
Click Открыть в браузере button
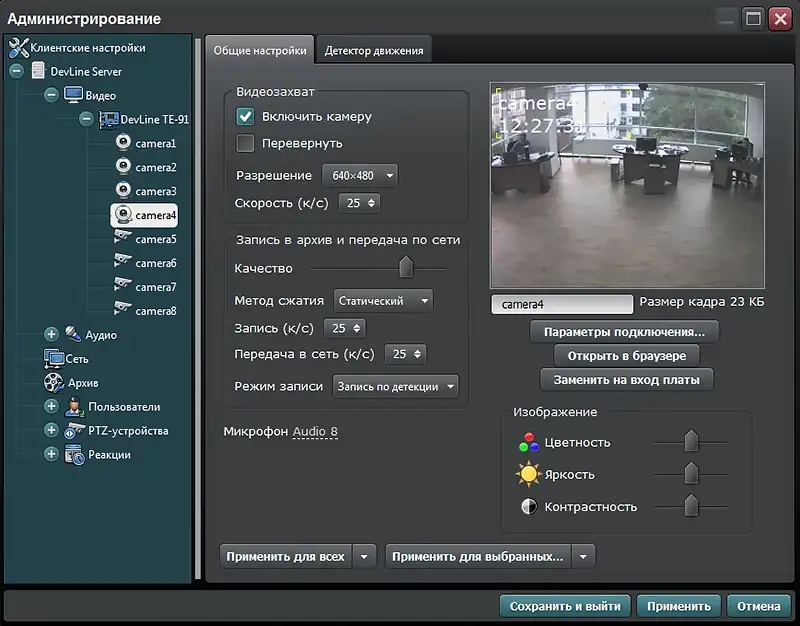(627, 356)
